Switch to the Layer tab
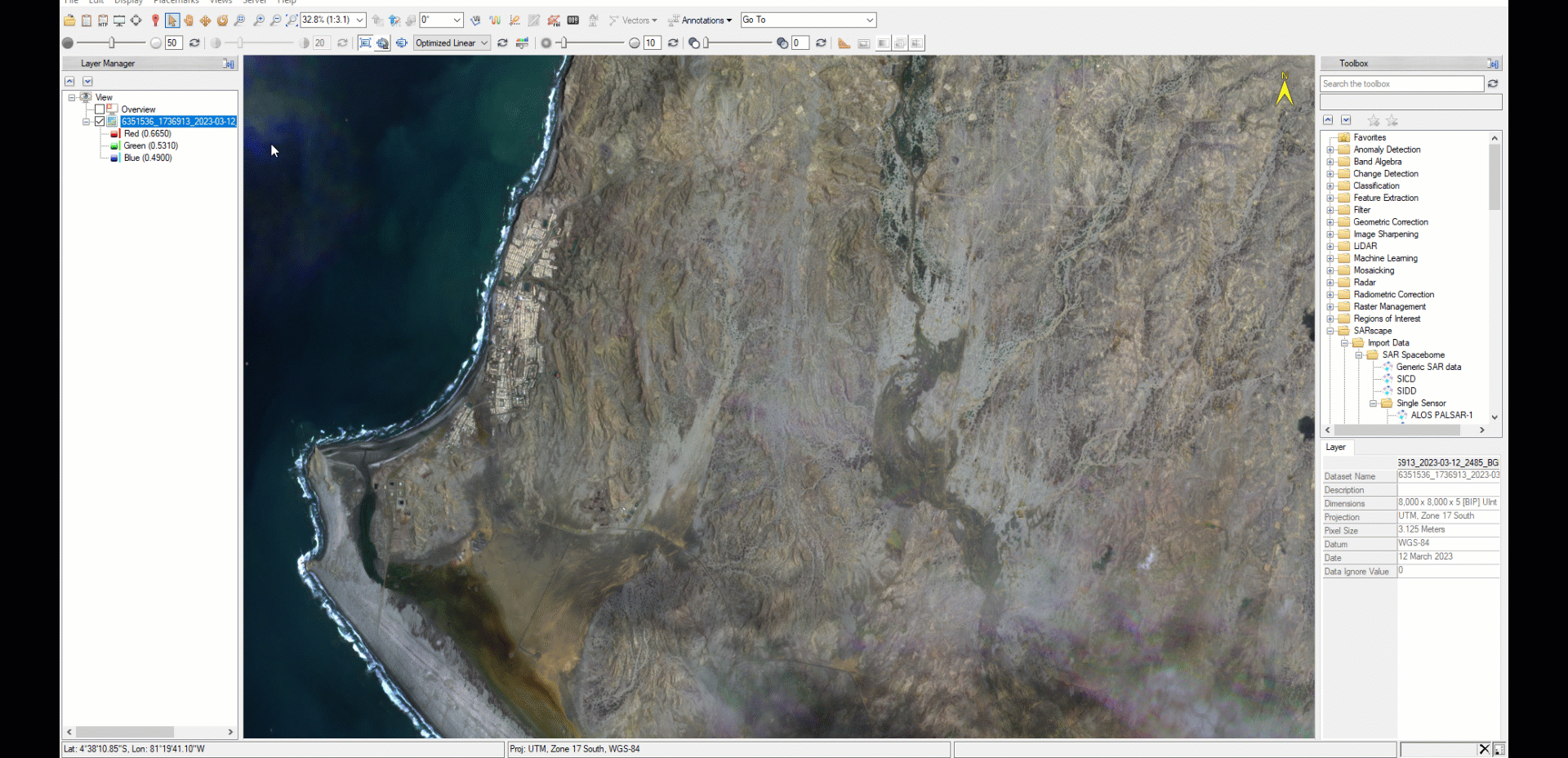 tap(1336, 448)
